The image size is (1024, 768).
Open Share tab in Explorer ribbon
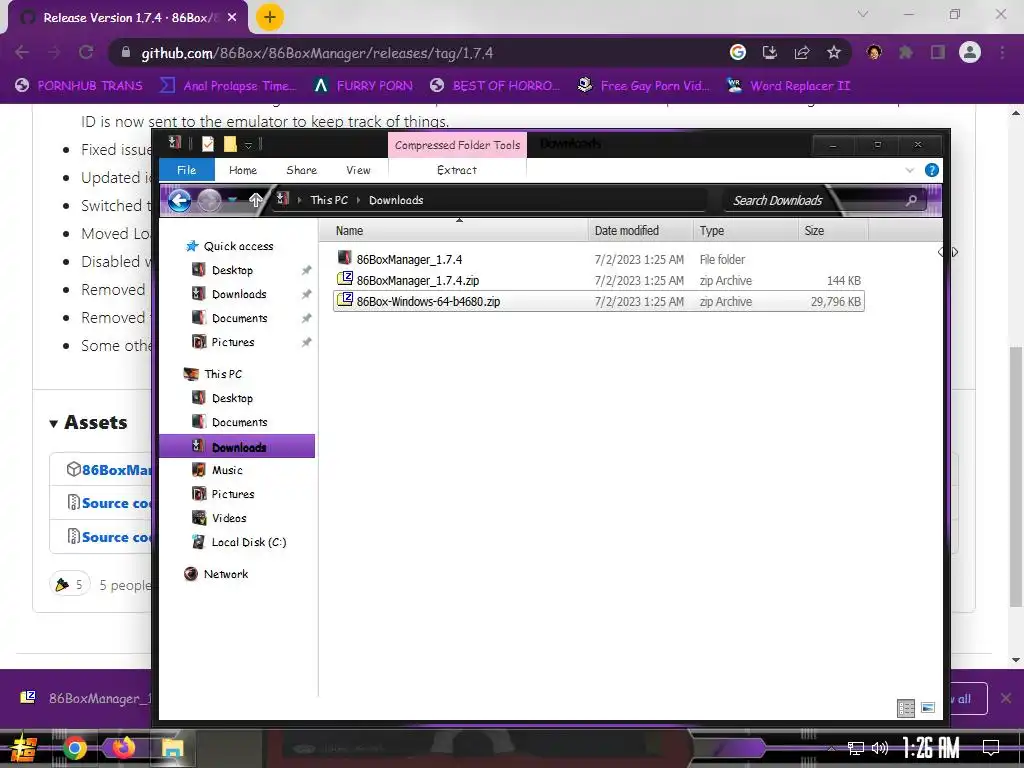coord(302,170)
